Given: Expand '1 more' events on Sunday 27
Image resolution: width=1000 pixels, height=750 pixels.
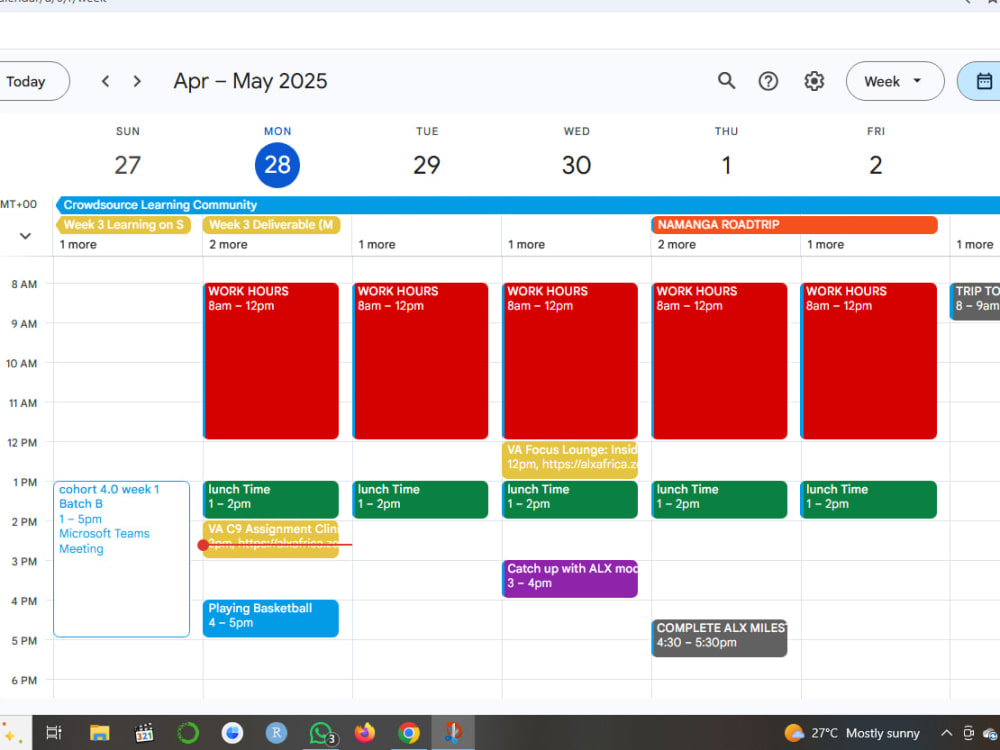Looking at the screenshot, I should click(x=78, y=244).
